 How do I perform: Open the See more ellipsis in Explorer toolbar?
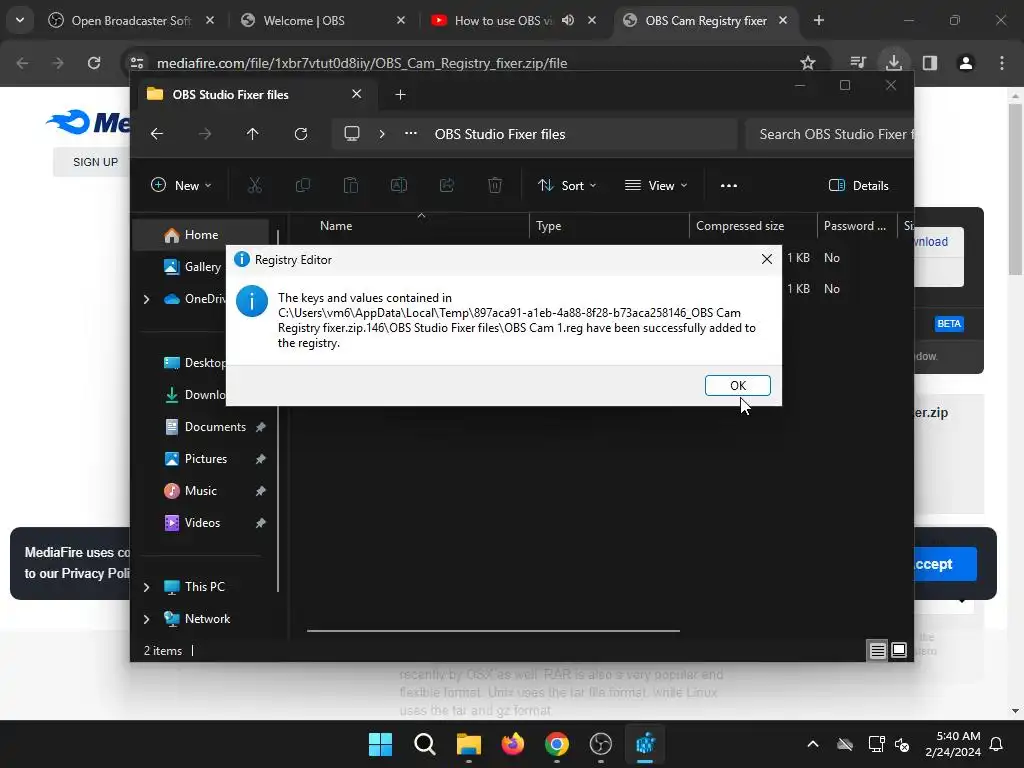729,185
